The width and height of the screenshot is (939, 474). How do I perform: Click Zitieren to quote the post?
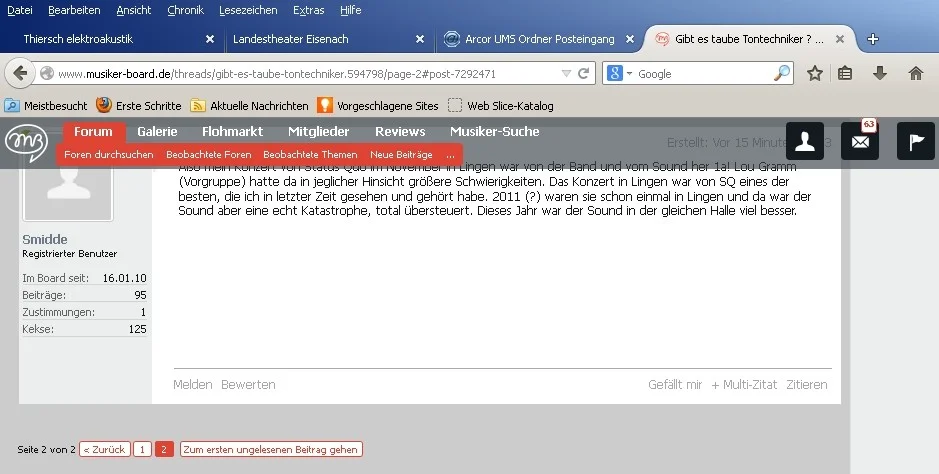(807, 385)
